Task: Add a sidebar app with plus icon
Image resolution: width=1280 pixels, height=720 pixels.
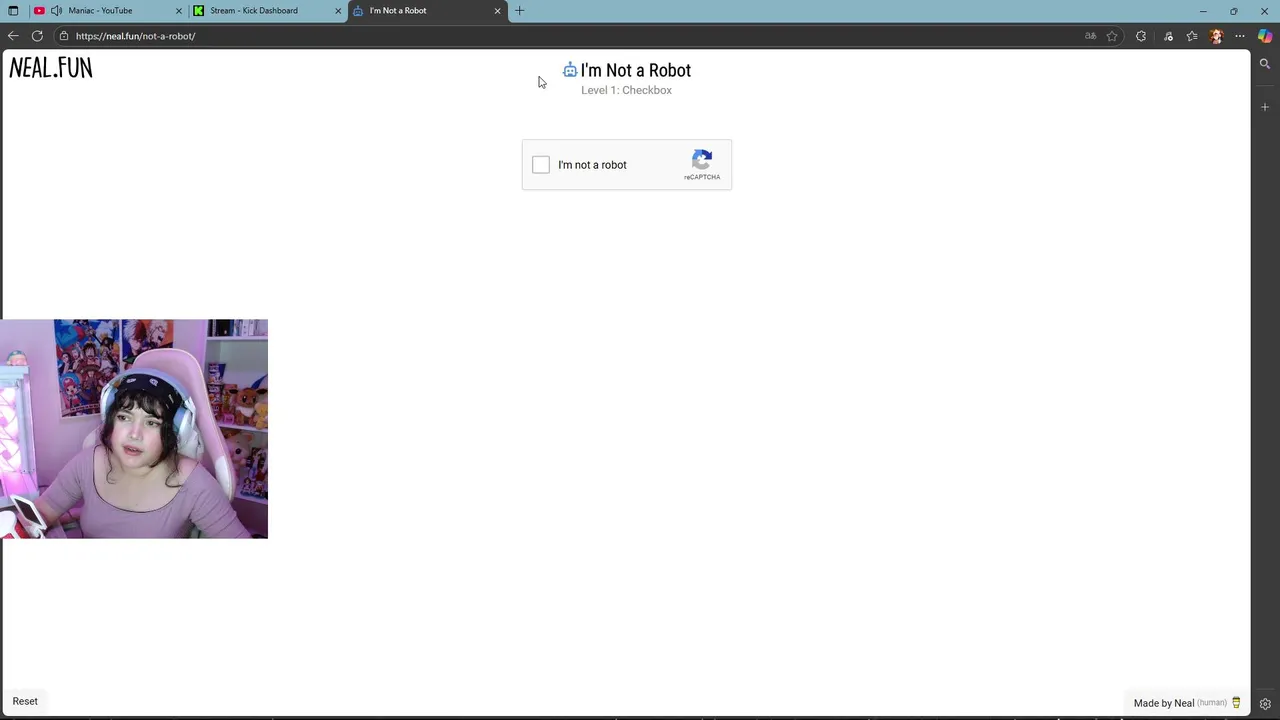Action: tap(1265, 107)
